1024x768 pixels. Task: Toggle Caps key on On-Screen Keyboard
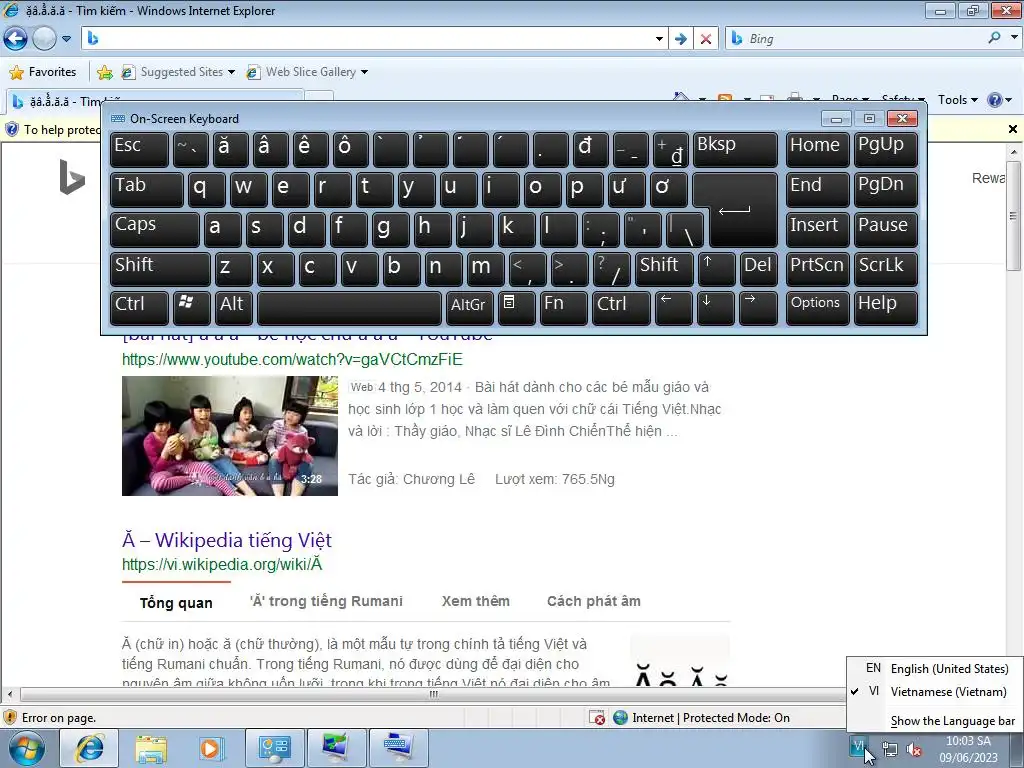(x=154, y=229)
